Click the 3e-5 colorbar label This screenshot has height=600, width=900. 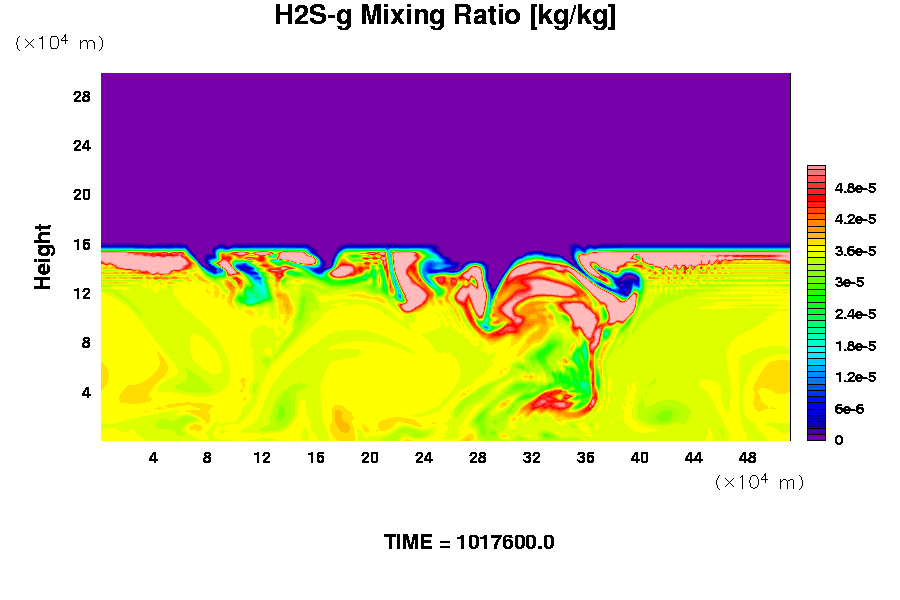[848, 283]
